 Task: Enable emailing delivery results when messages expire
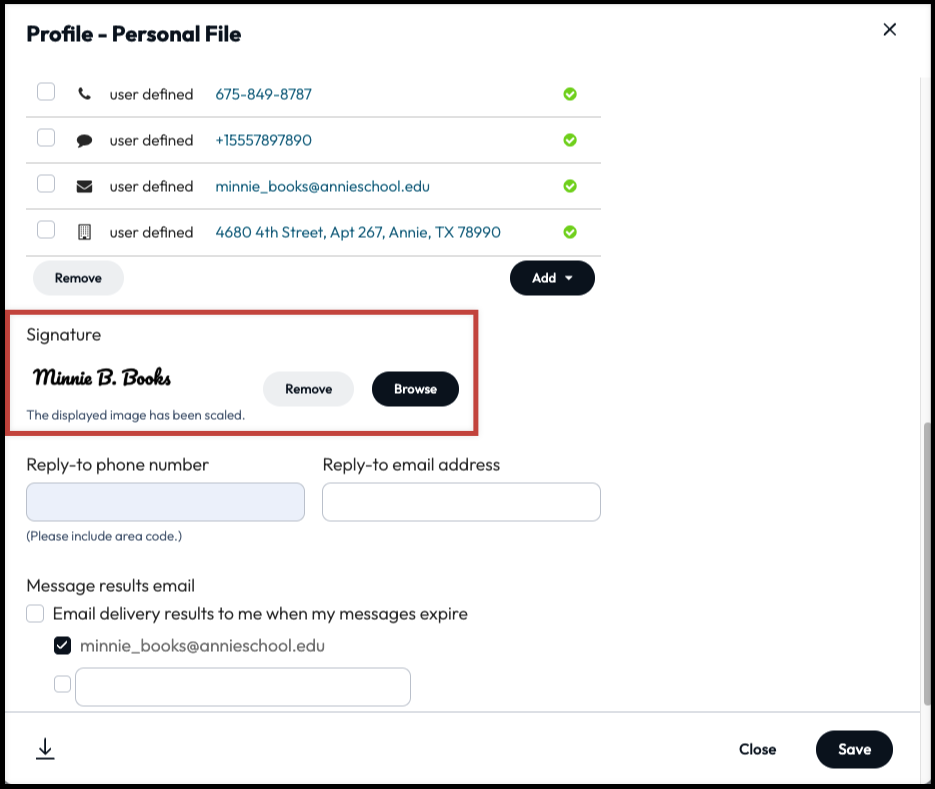[x=35, y=613]
